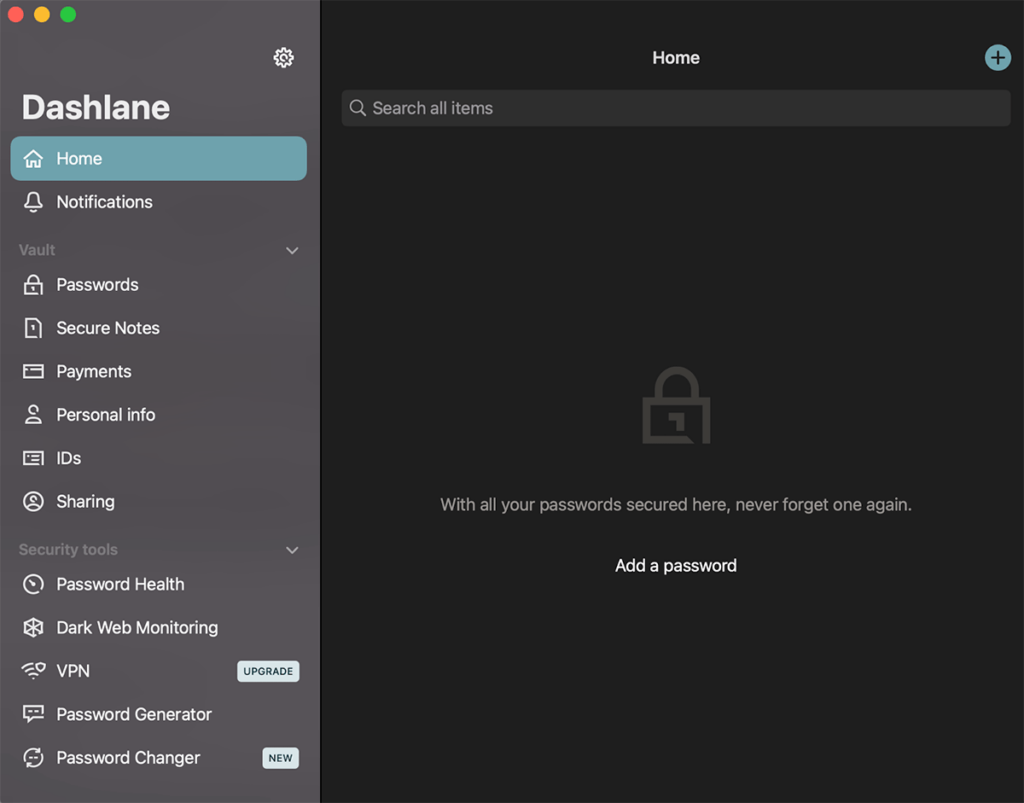Open Password Health label
Image resolution: width=1024 pixels, height=803 pixels.
pyautogui.click(x=120, y=584)
